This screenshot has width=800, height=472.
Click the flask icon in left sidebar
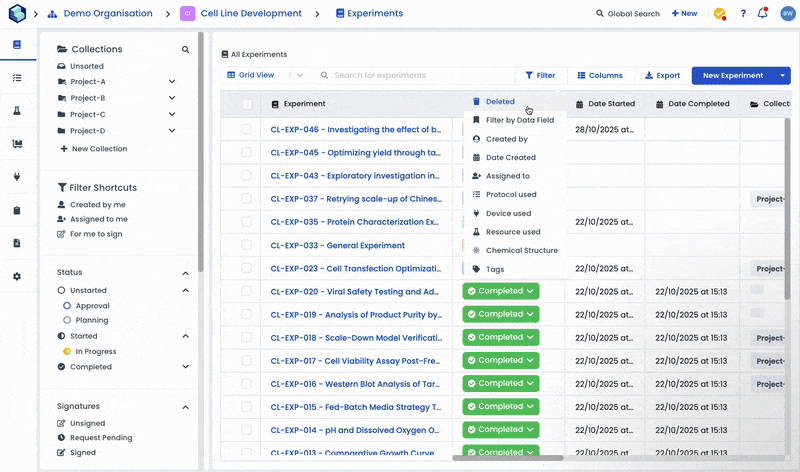[x=17, y=111]
